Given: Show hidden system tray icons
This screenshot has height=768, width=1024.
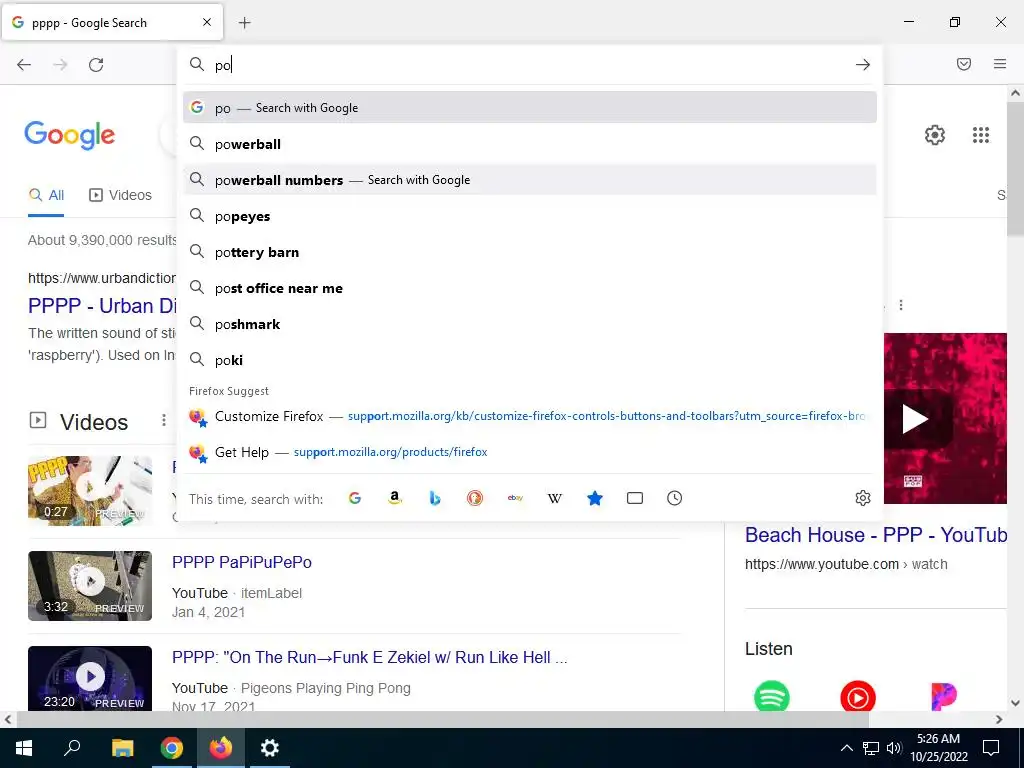Looking at the screenshot, I should coord(846,748).
